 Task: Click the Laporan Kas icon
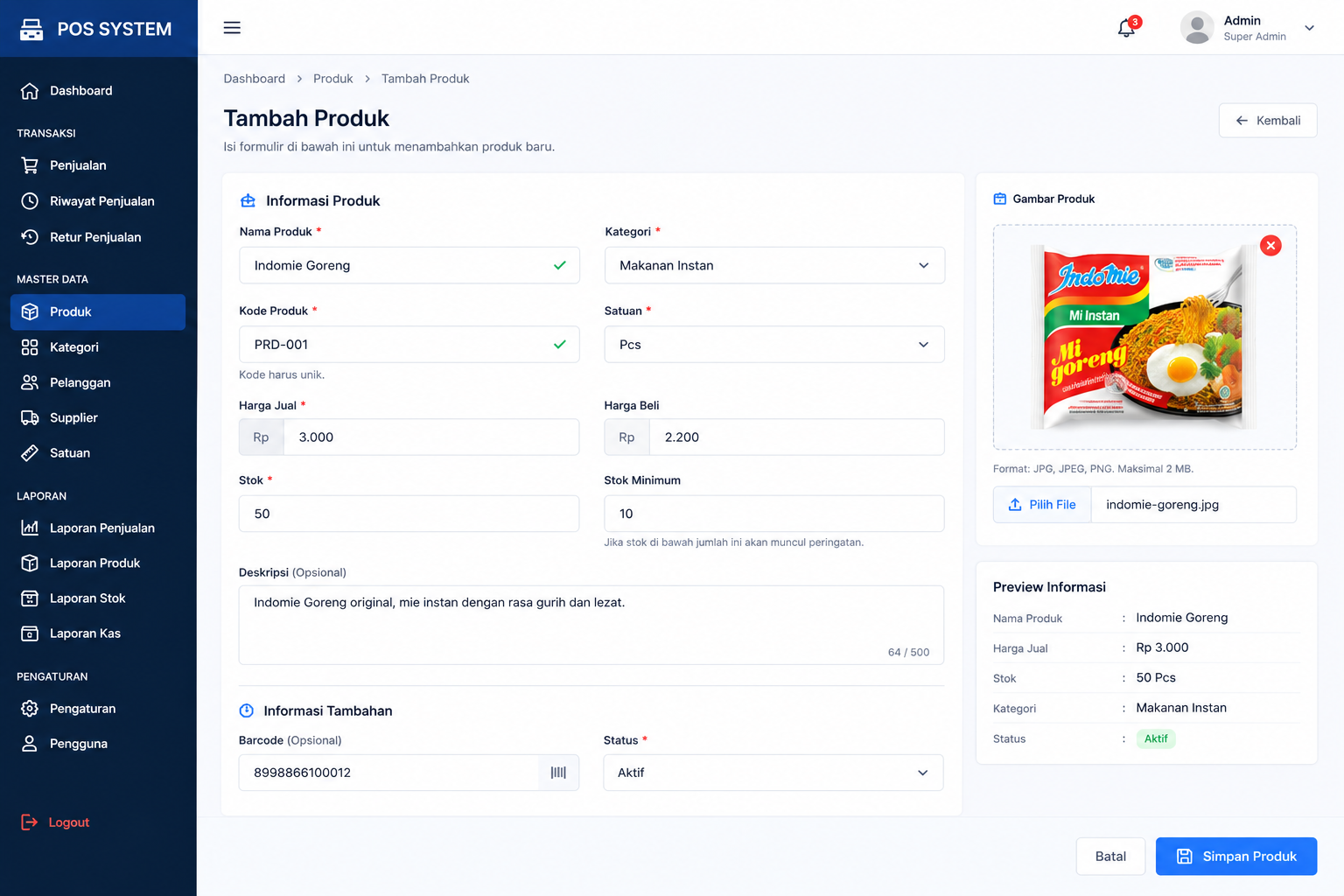point(30,633)
